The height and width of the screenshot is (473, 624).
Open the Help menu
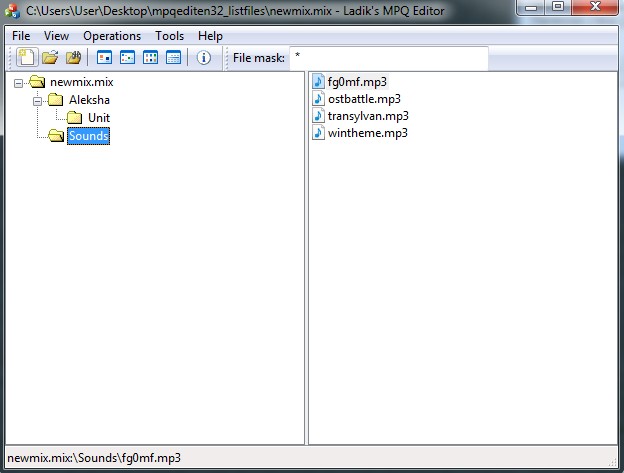tap(210, 36)
